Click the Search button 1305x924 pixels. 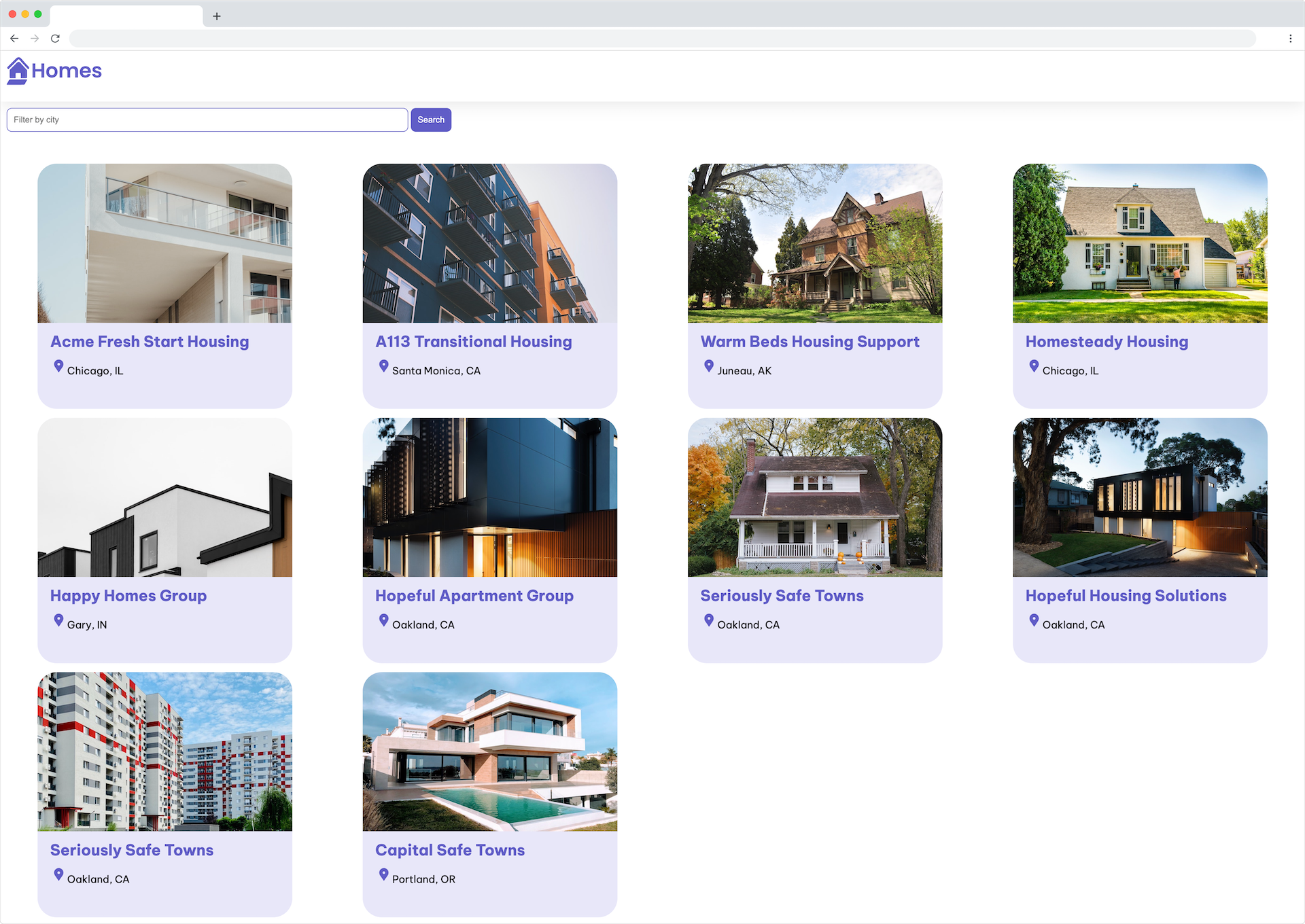point(431,120)
